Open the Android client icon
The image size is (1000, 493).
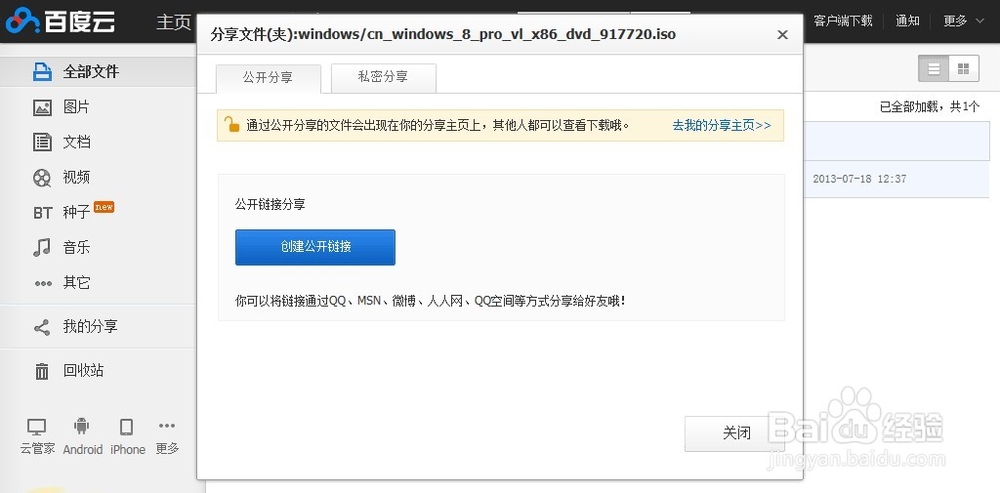[82, 426]
